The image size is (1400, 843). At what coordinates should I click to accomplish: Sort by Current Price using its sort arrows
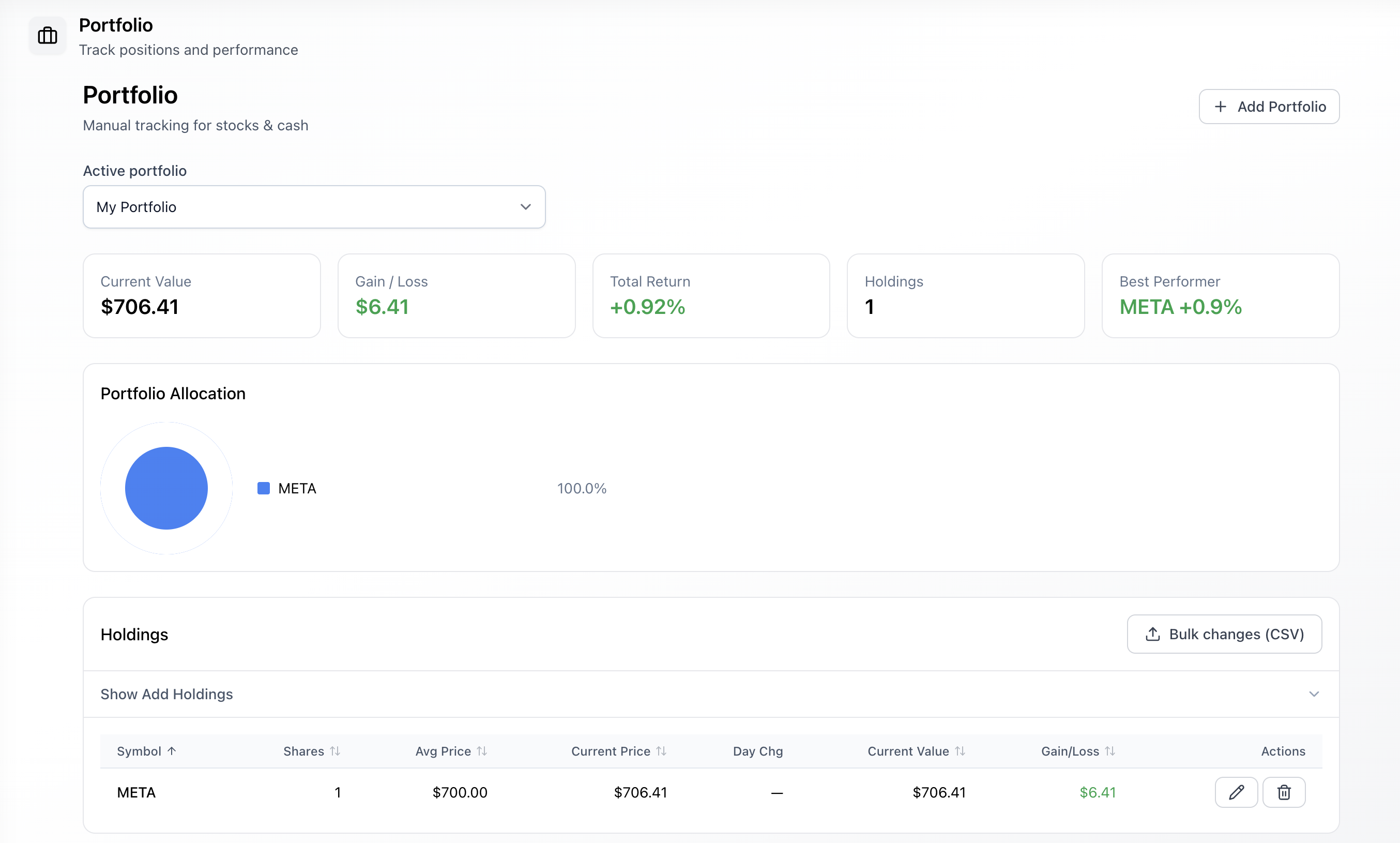(x=661, y=751)
